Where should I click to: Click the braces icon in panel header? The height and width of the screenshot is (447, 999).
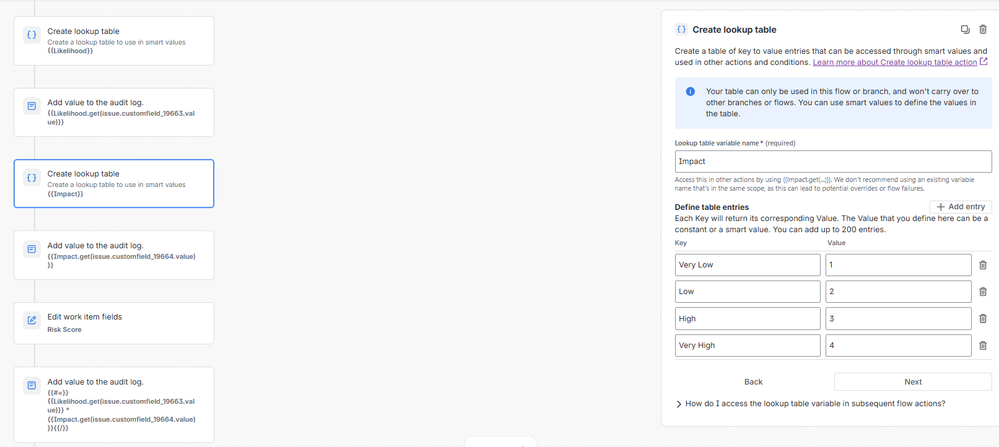(x=681, y=29)
